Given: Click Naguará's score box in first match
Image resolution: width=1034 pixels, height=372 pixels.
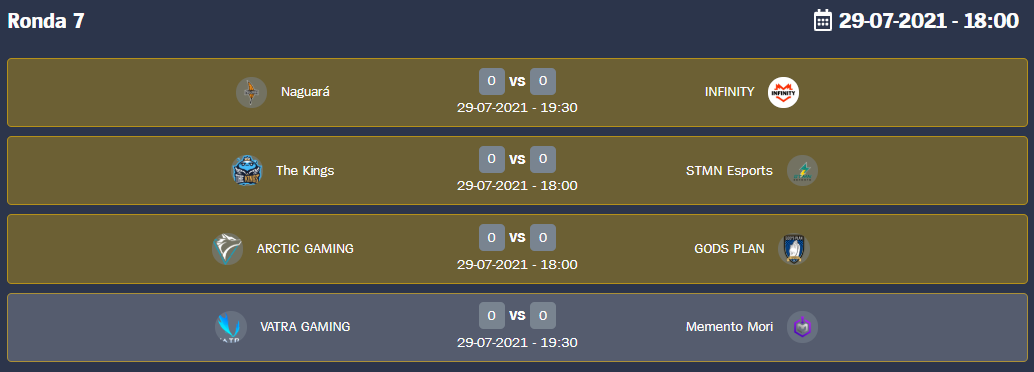Looking at the screenshot, I should [x=492, y=81].
